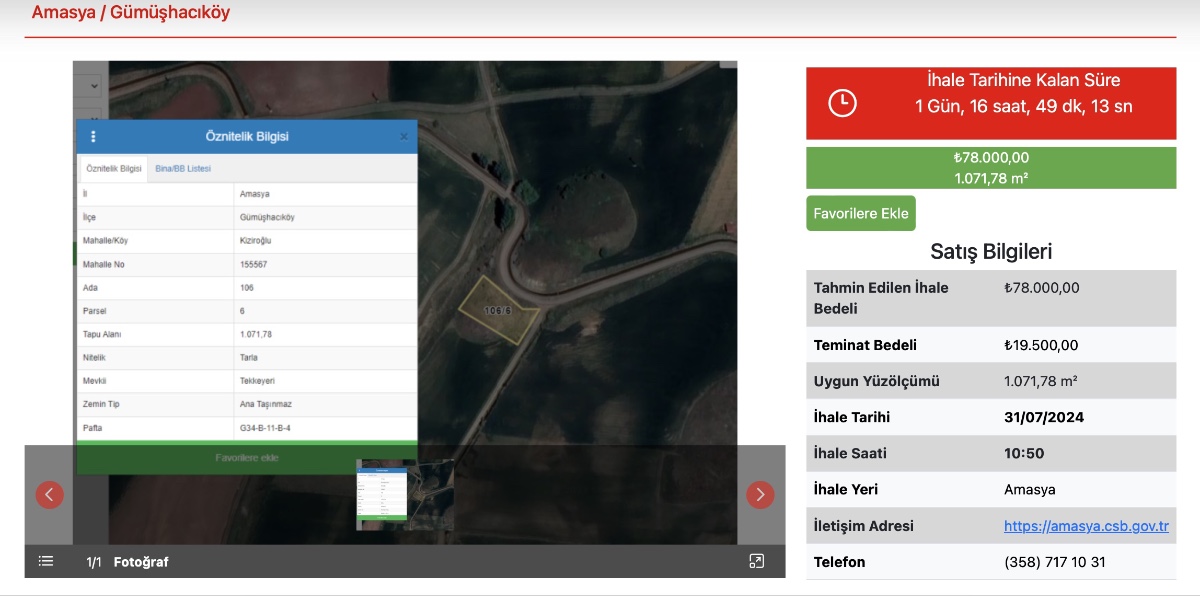
Task: Click the clock icon in countdown banner
Action: [843, 103]
